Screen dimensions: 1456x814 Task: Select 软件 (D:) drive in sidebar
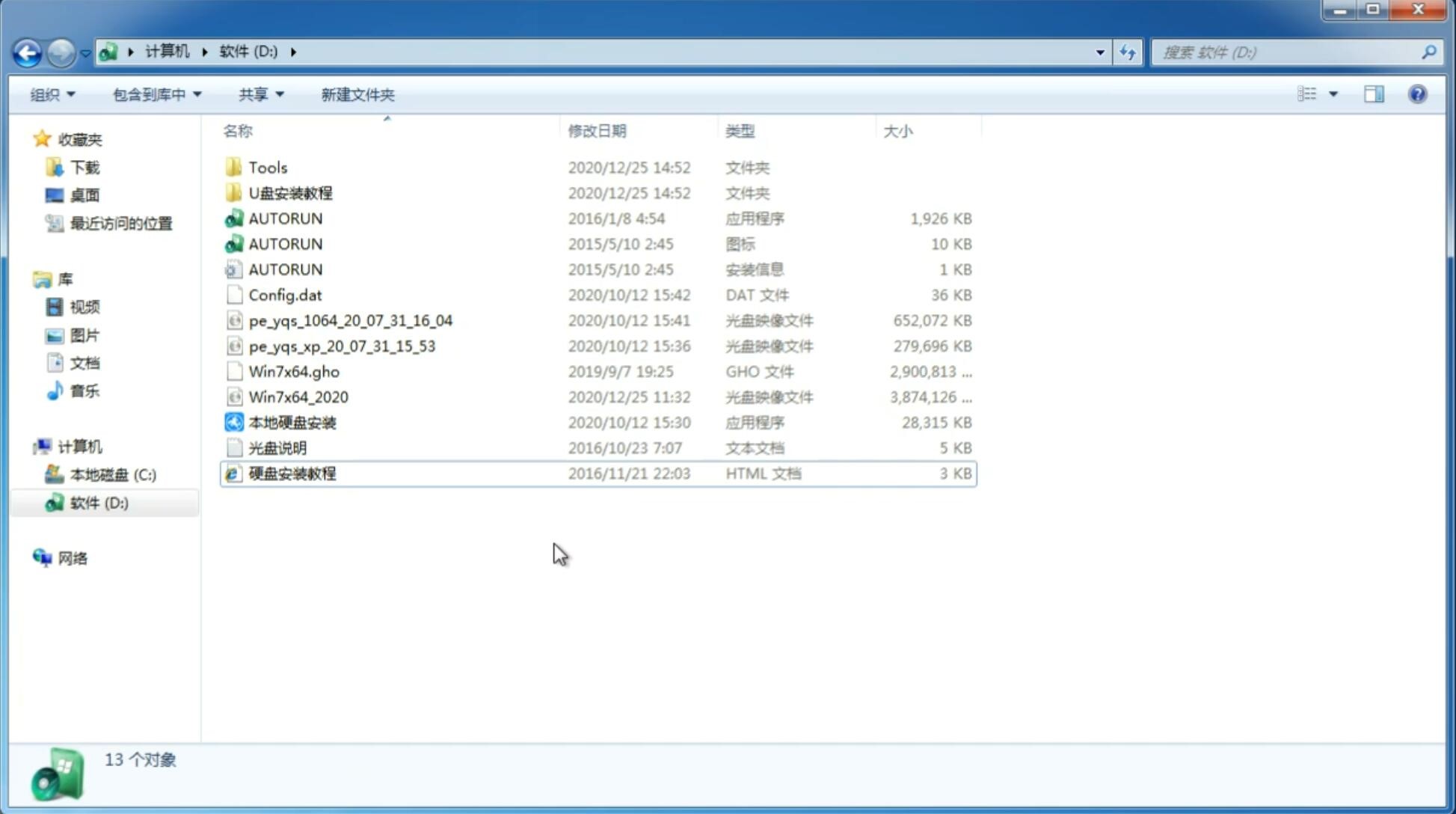[x=99, y=503]
